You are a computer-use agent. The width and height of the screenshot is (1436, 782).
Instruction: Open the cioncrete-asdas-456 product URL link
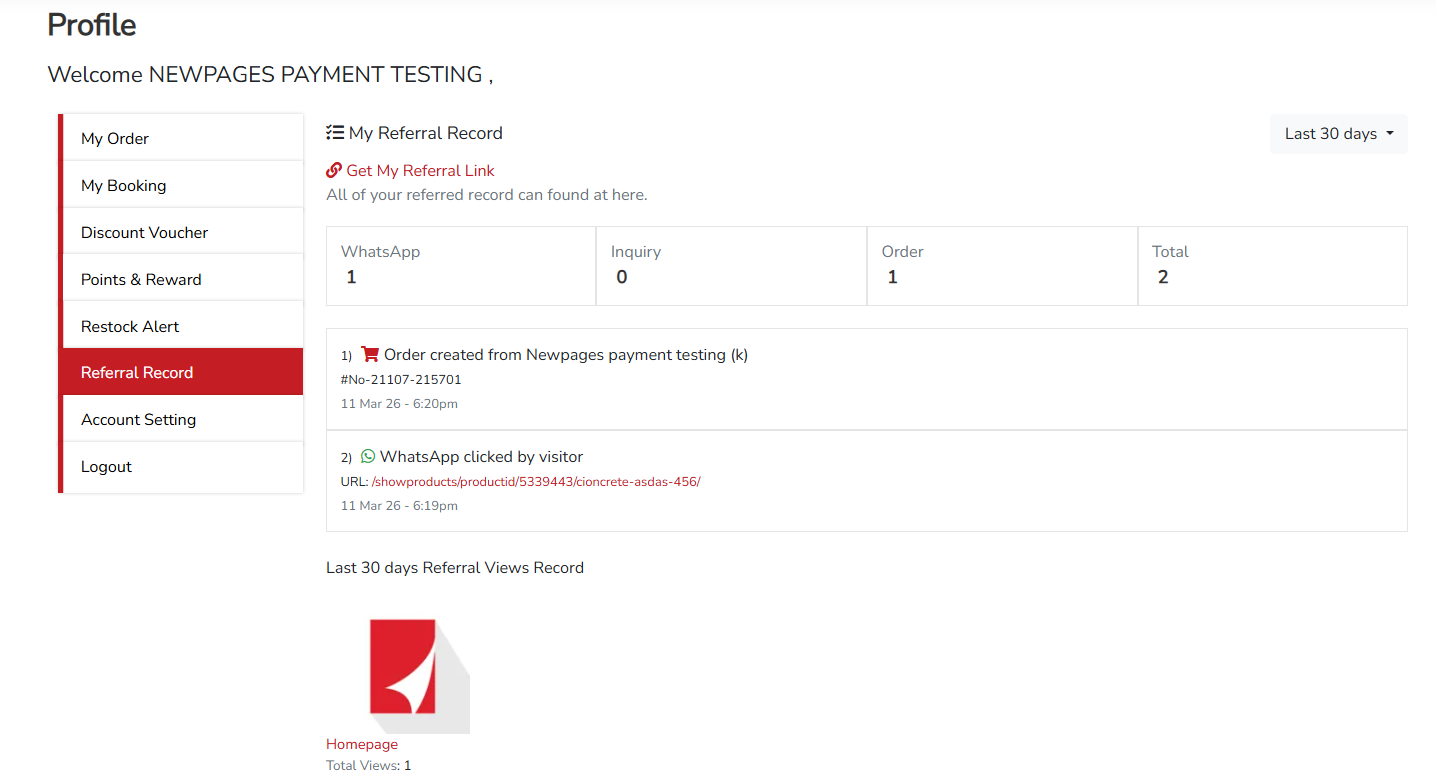(x=535, y=482)
